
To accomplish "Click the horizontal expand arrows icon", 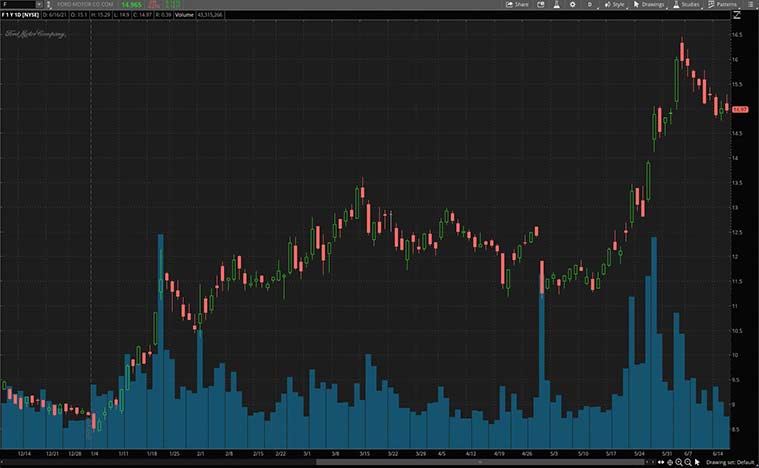I will click(661, 462).
